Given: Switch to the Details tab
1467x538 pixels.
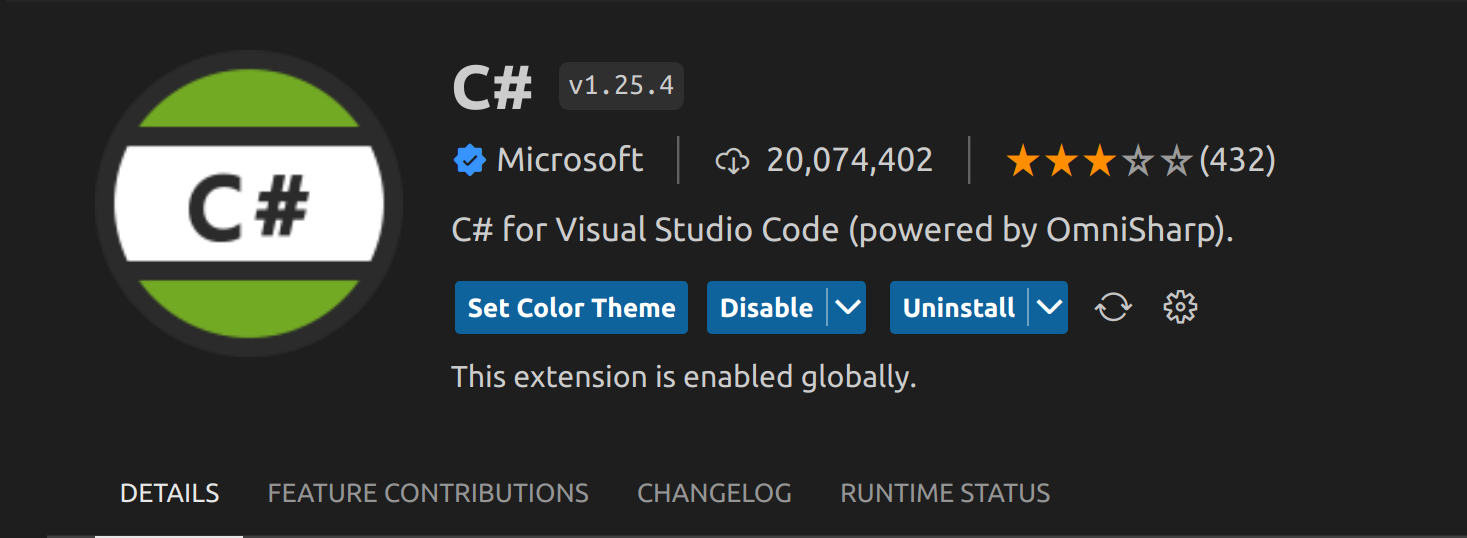Looking at the screenshot, I should click(169, 493).
